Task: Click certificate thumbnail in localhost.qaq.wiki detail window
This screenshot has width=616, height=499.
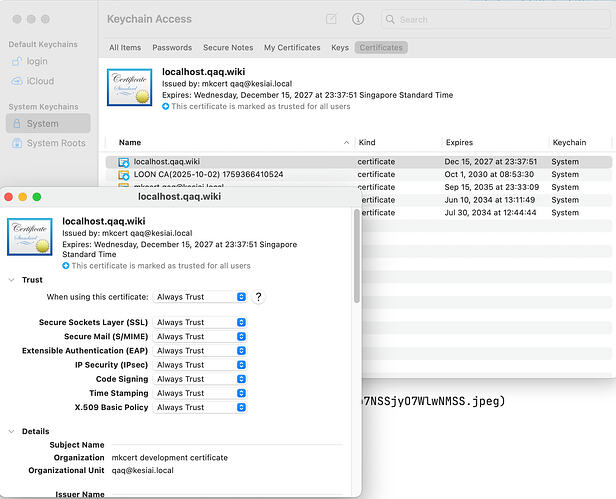Action: tap(30, 237)
